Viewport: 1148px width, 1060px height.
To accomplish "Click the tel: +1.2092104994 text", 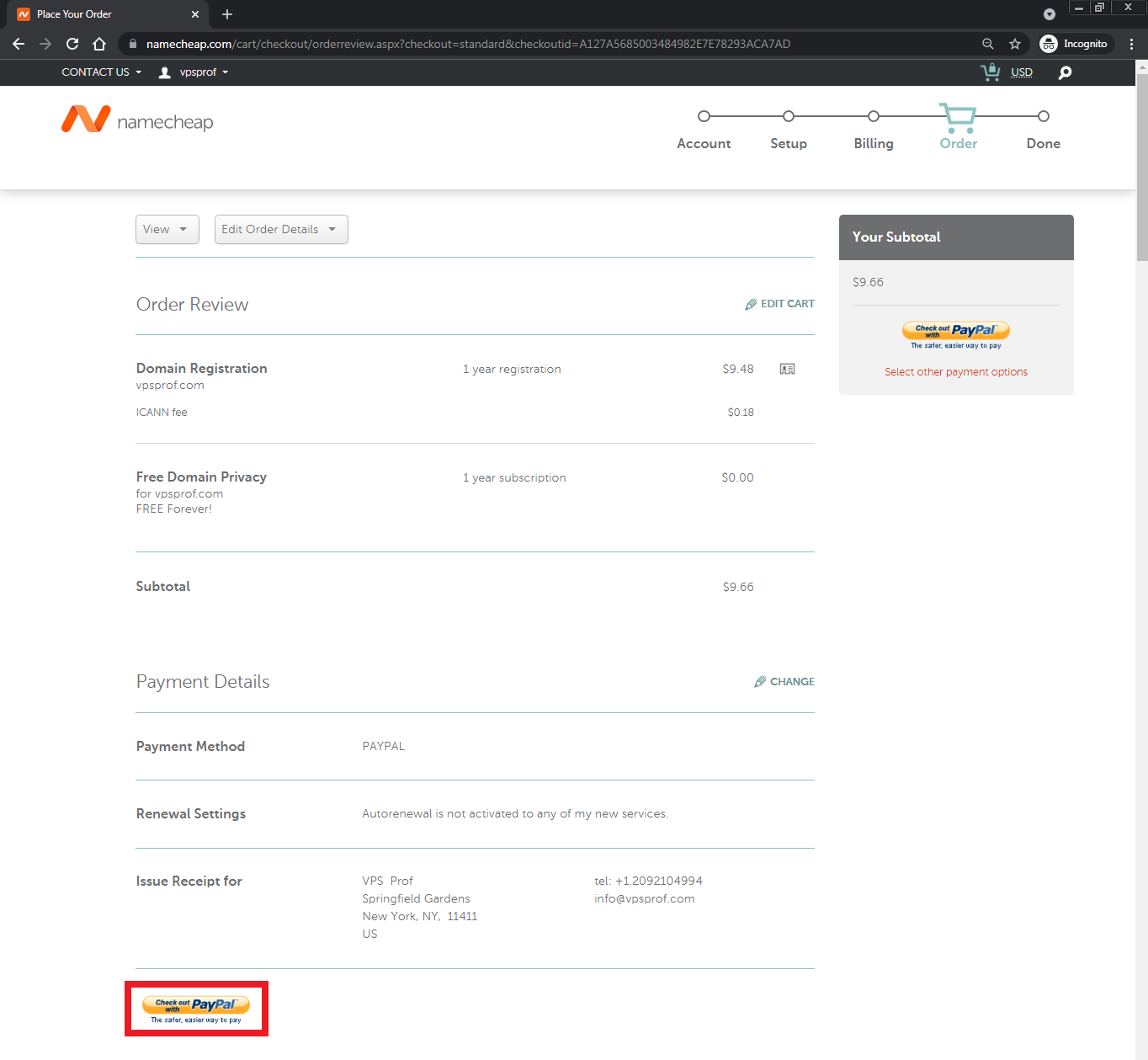I will [648, 882].
